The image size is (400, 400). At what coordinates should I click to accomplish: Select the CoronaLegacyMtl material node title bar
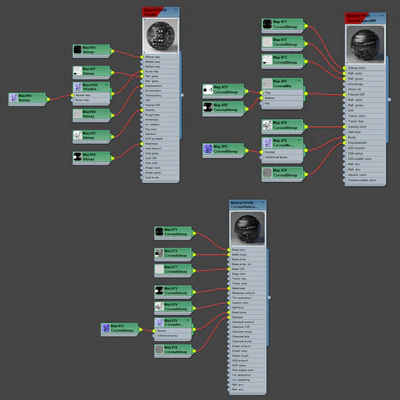click(x=365, y=18)
